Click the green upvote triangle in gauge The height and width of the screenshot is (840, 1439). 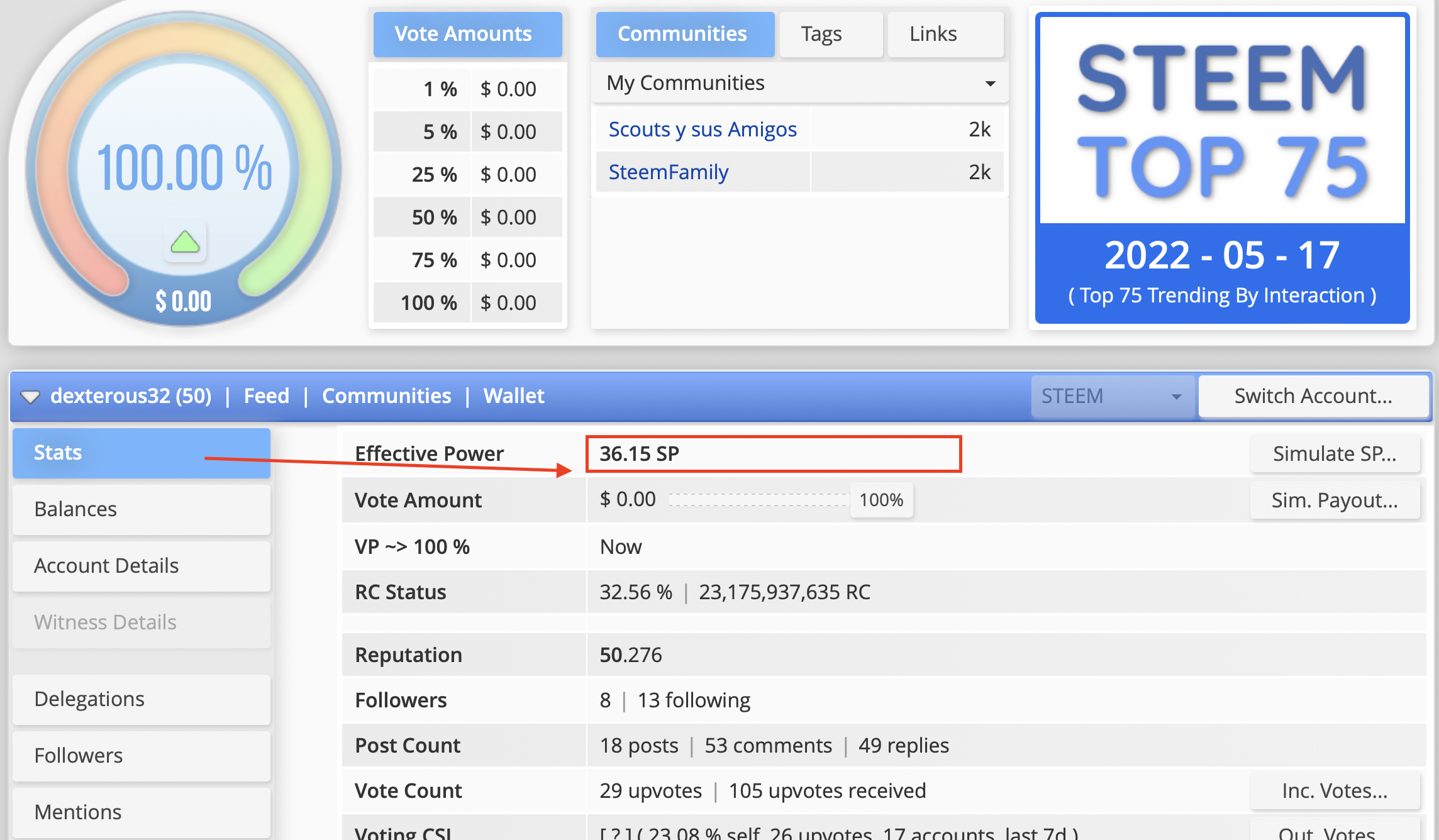[x=185, y=241]
